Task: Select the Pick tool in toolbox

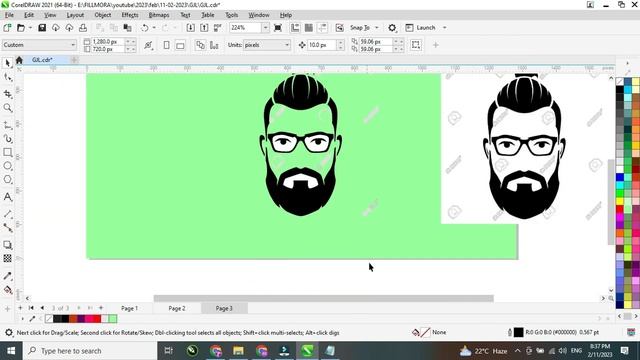Action: (x=7, y=63)
